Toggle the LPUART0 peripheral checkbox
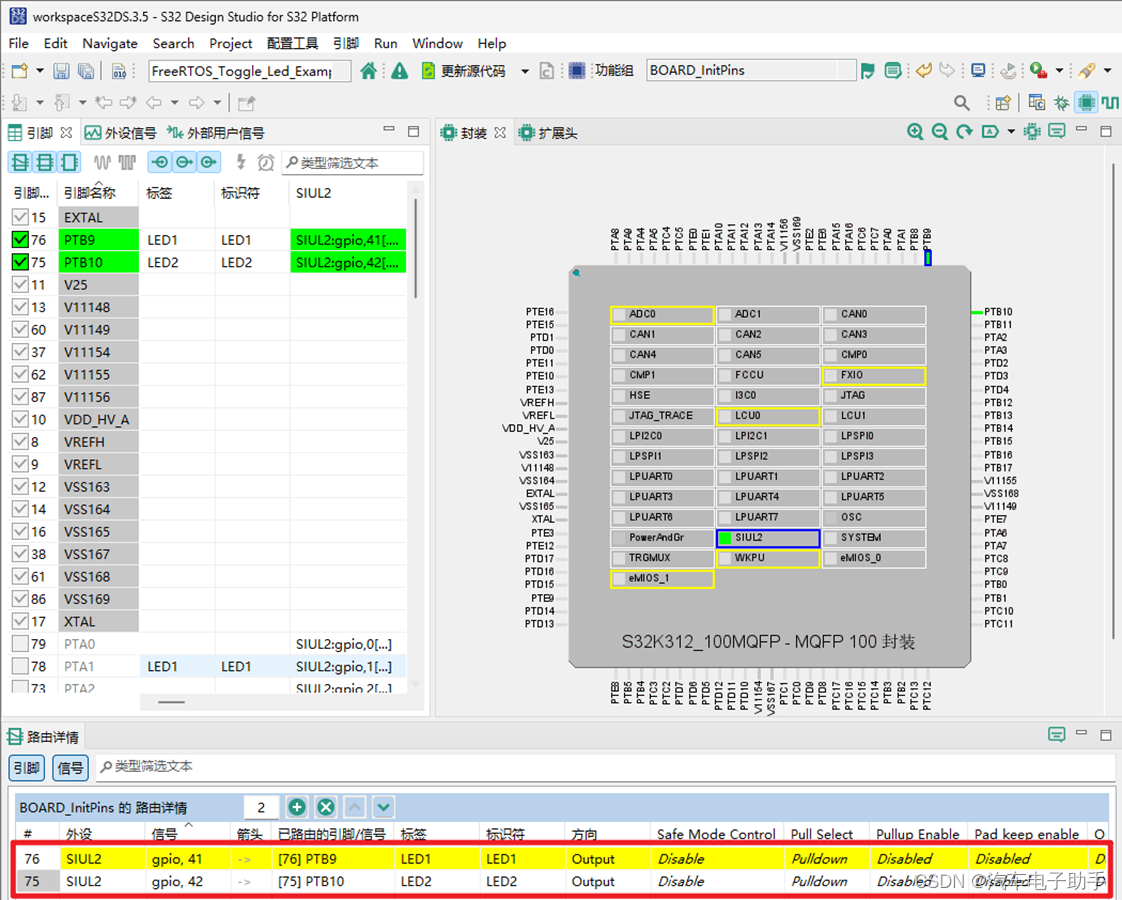This screenshot has width=1122, height=900. (x=619, y=476)
